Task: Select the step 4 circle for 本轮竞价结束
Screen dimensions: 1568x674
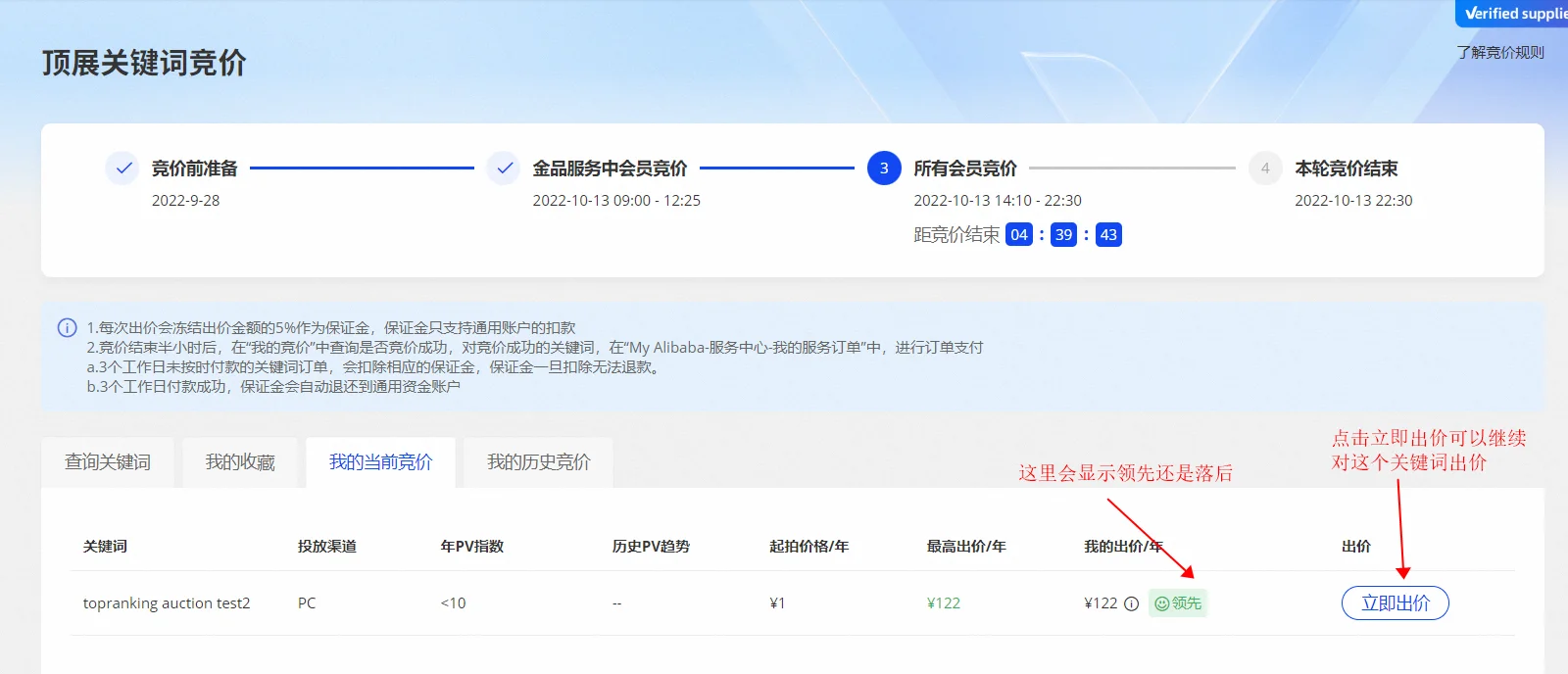Action: point(1265,168)
